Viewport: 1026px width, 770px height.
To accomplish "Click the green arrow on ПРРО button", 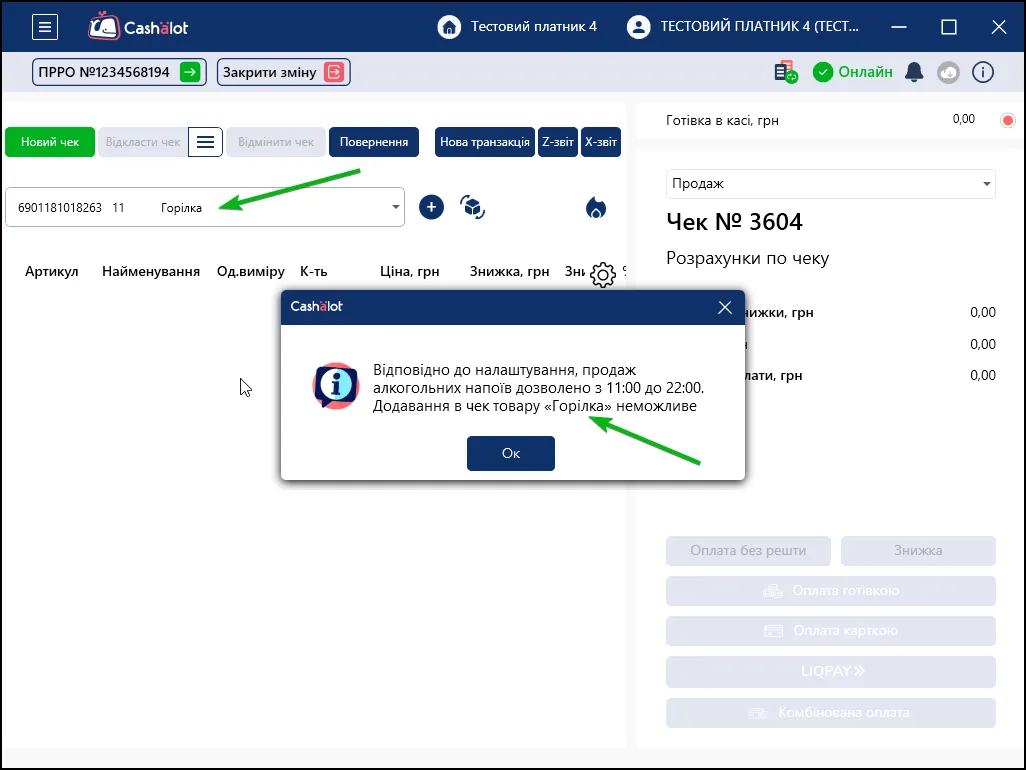I will tap(190, 72).
